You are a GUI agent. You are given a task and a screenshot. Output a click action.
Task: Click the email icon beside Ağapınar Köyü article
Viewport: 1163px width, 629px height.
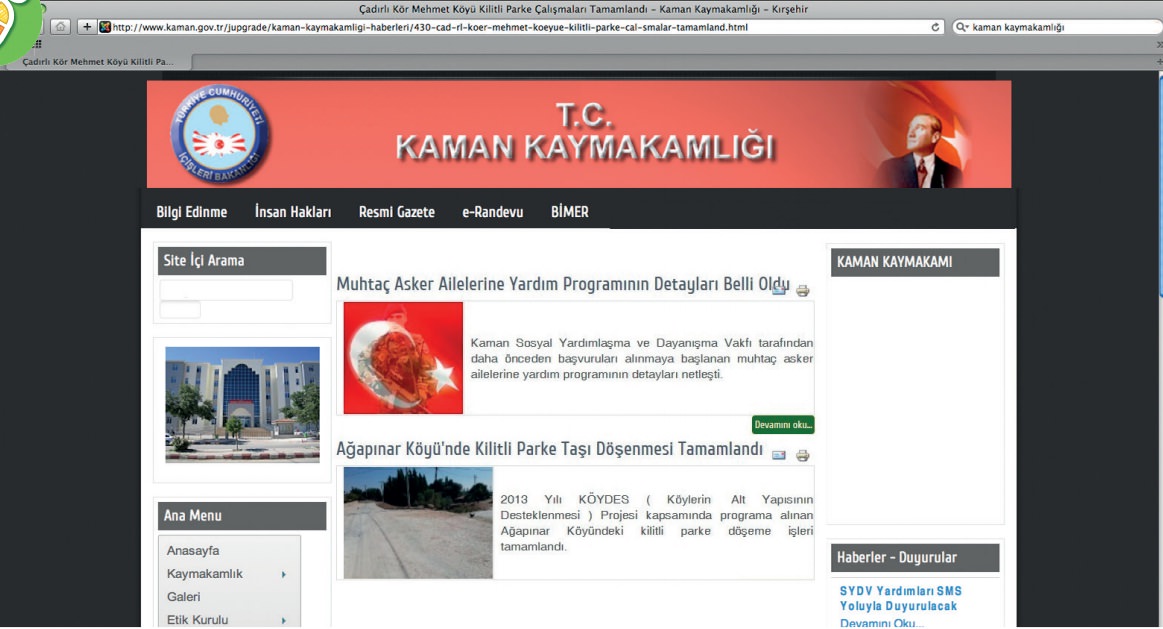click(x=779, y=455)
